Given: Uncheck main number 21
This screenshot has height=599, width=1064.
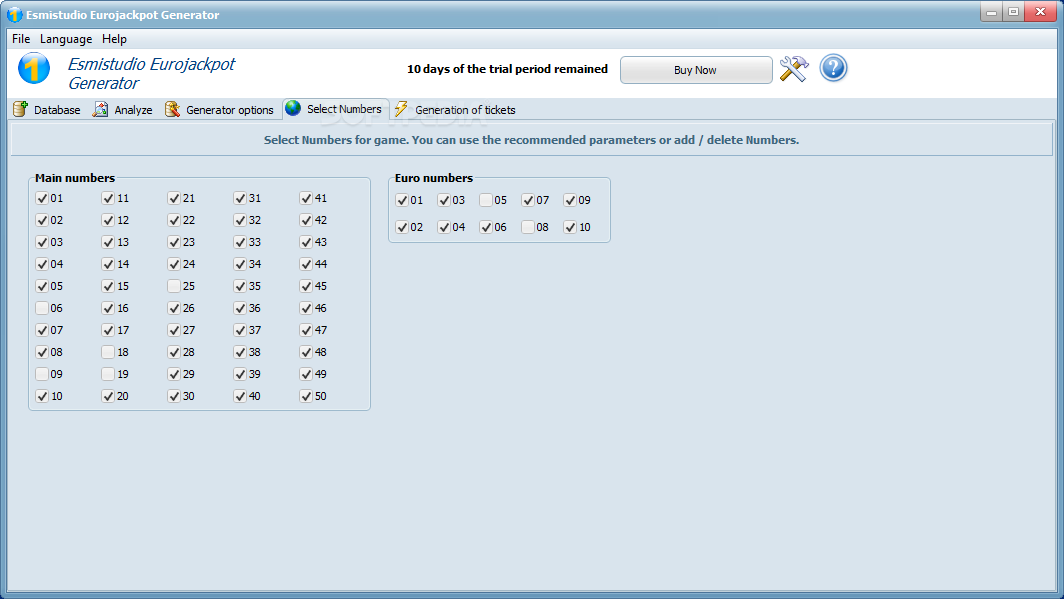Looking at the screenshot, I should tap(174, 198).
